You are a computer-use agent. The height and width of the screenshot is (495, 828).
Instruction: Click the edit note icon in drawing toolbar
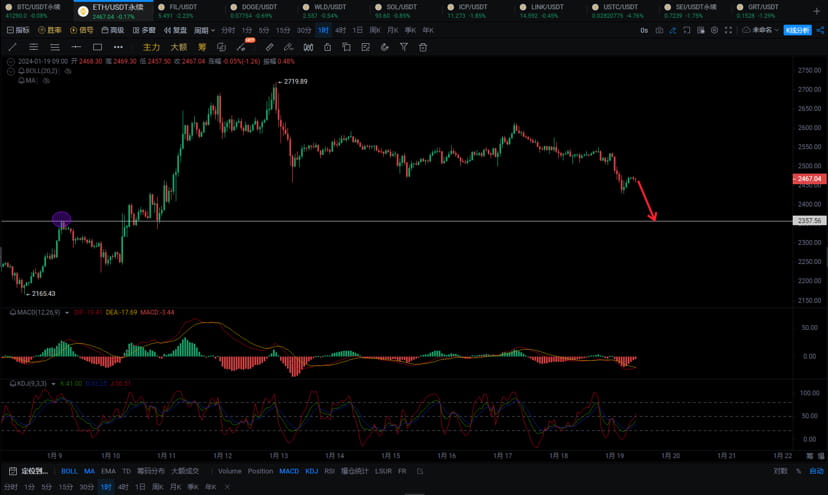365,48
